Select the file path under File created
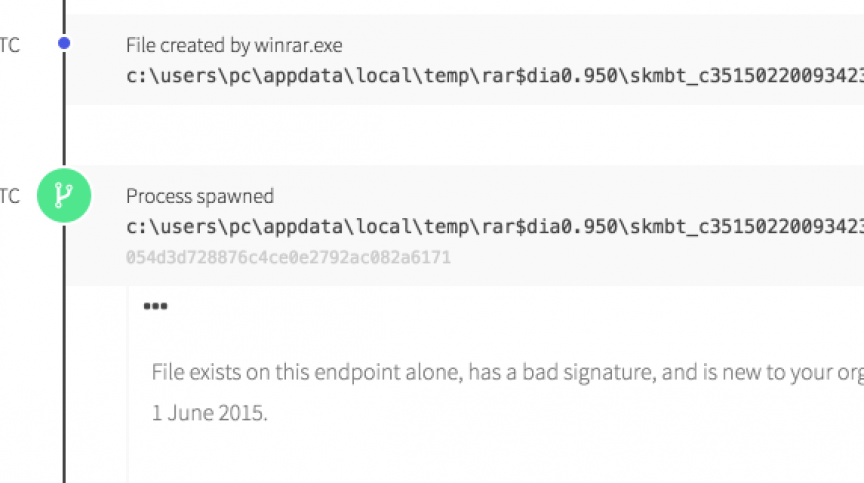This screenshot has height=483, width=864. (494, 75)
